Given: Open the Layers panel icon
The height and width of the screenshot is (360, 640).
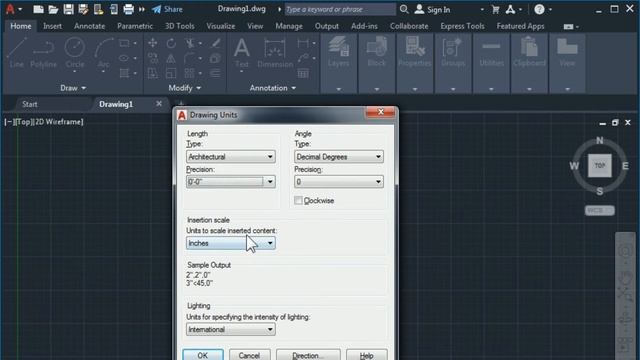Looking at the screenshot, I should (338, 51).
